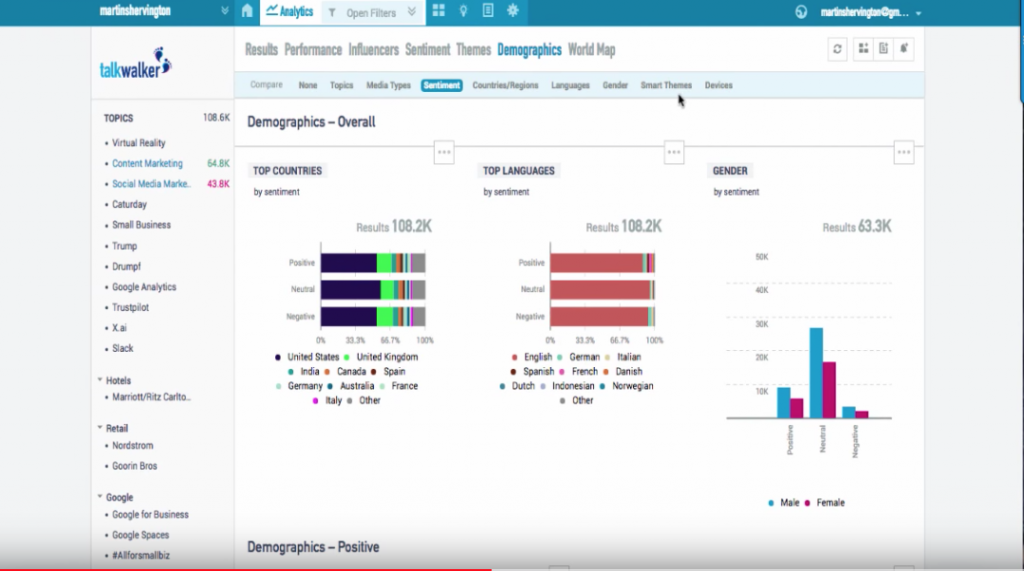Select the Social Media Marke.. topic
This screenshot has width=1024, height=571.
[151, 184]
